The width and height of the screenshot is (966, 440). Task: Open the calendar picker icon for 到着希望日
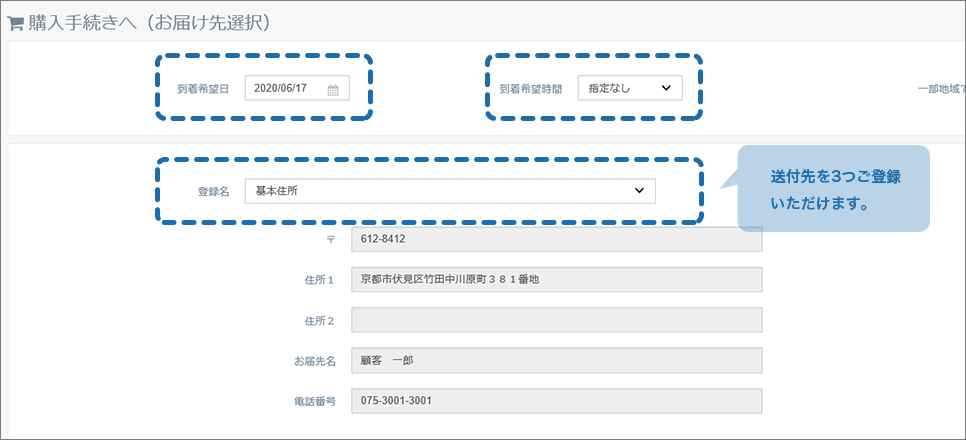click(x=333, y=90)
